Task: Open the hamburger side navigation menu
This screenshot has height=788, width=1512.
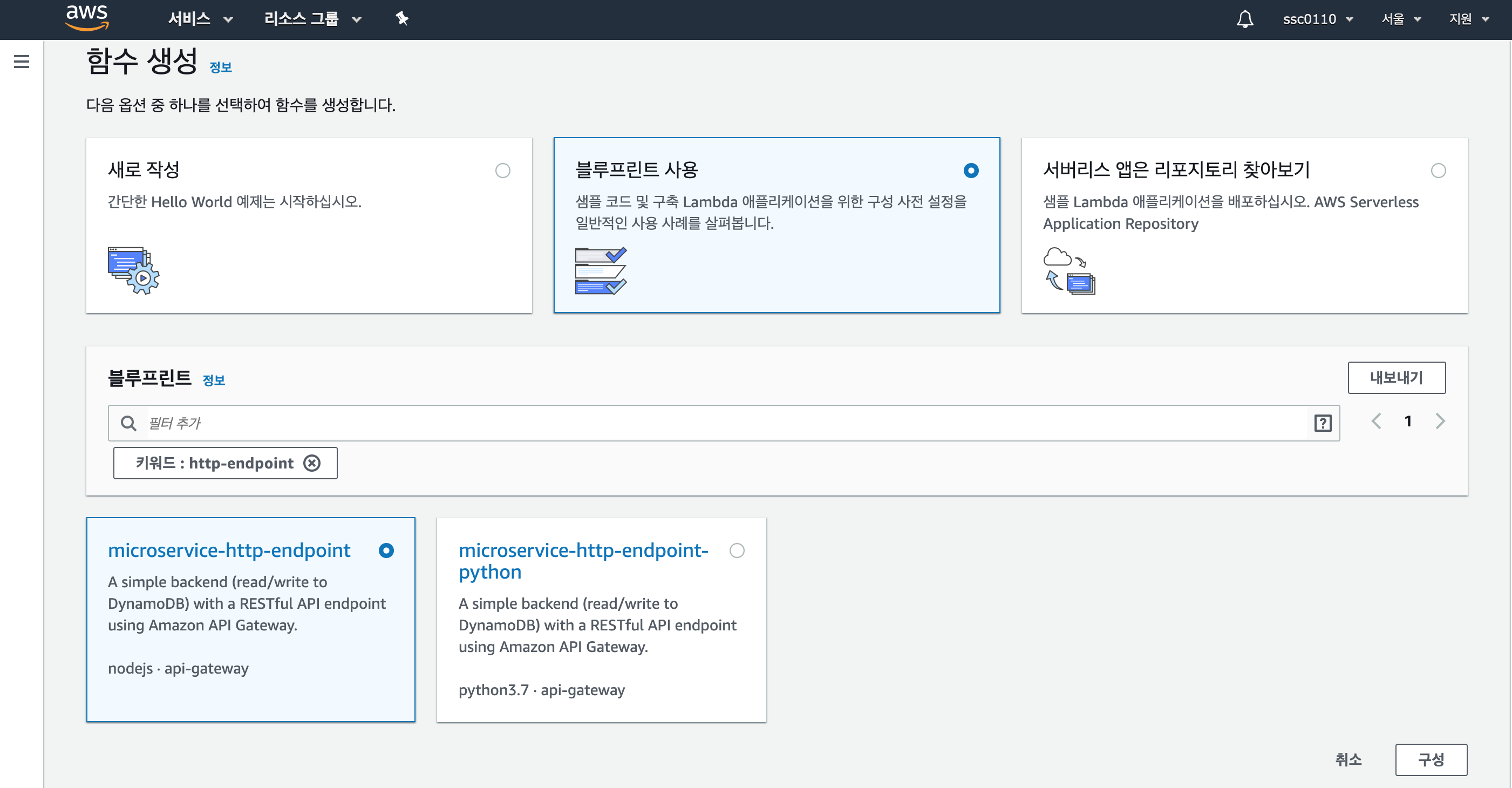Action: click(x=22, y=62)
